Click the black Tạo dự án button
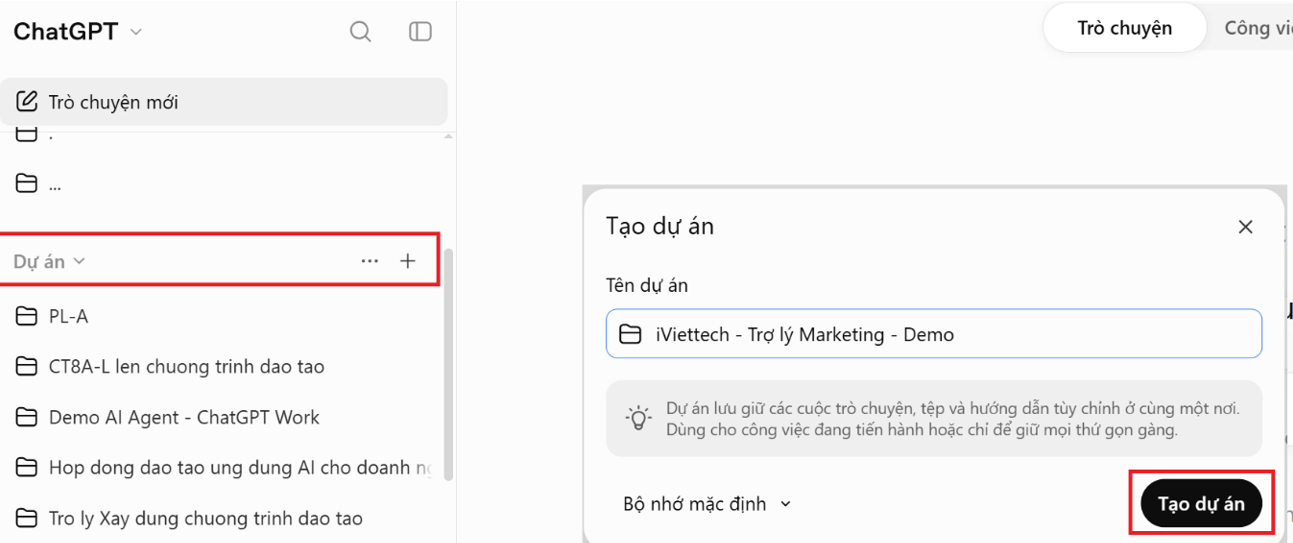Viewport: 1293px width, 543px height. point(1201,504)
